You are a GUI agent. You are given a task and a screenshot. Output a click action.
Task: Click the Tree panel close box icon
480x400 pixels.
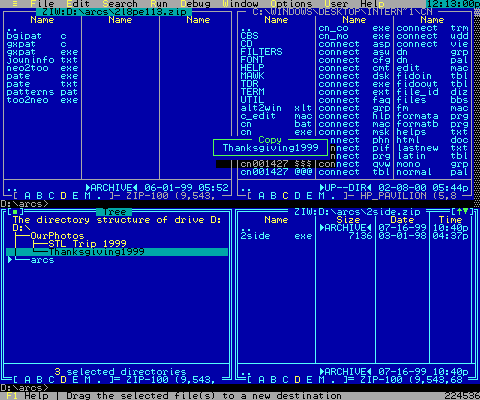(x=15, y=212)
